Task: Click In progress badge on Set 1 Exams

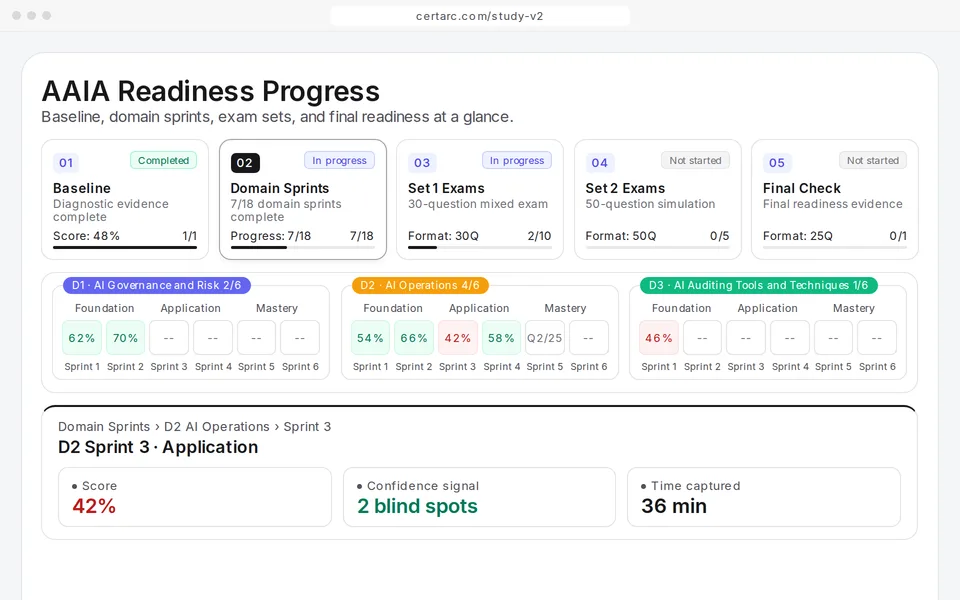Action: coord(517,160)
